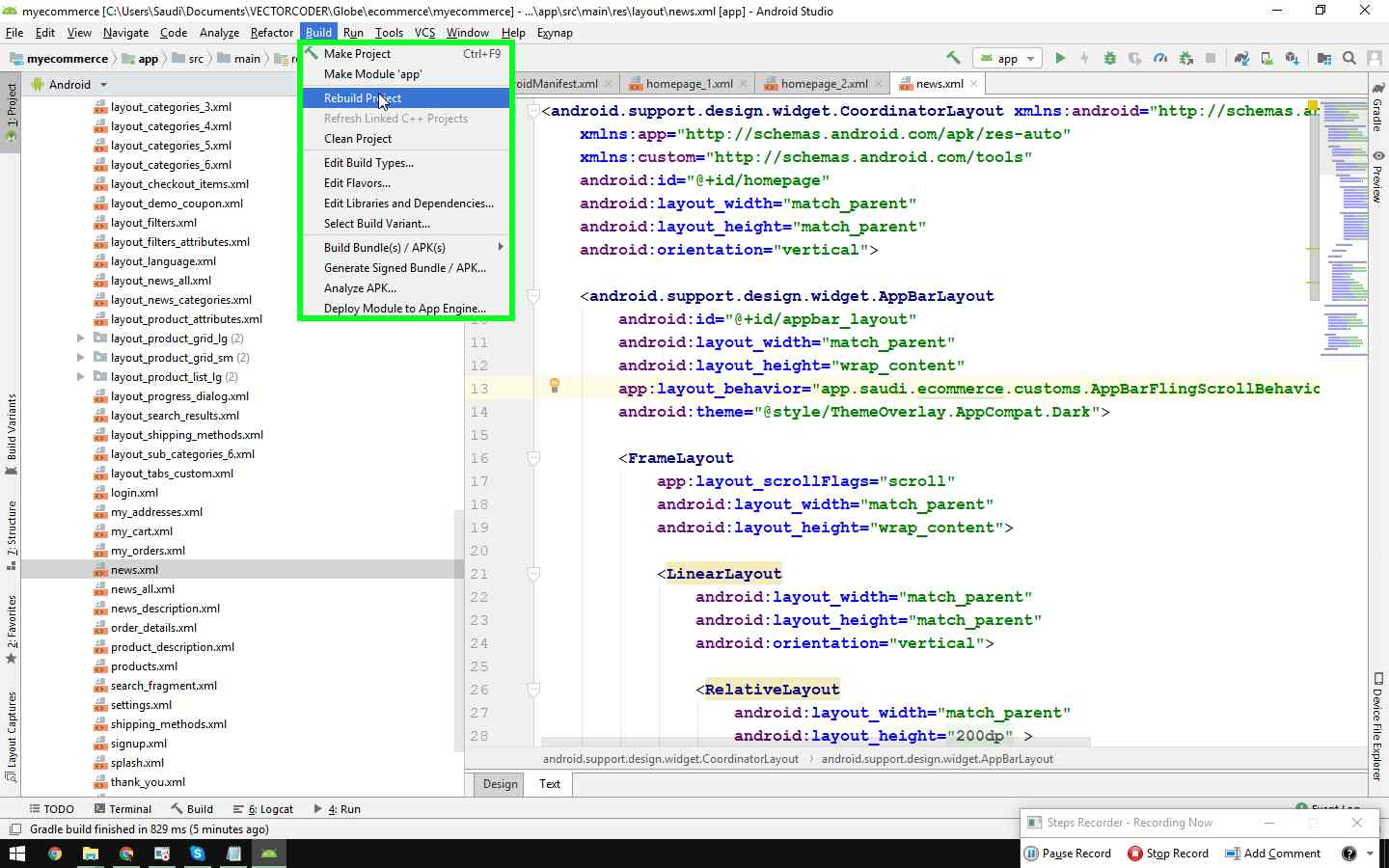The height and width of the screenshot is (868, 1389).
Task: Open the Profile app gauge icon
Action: [1160, 58]
